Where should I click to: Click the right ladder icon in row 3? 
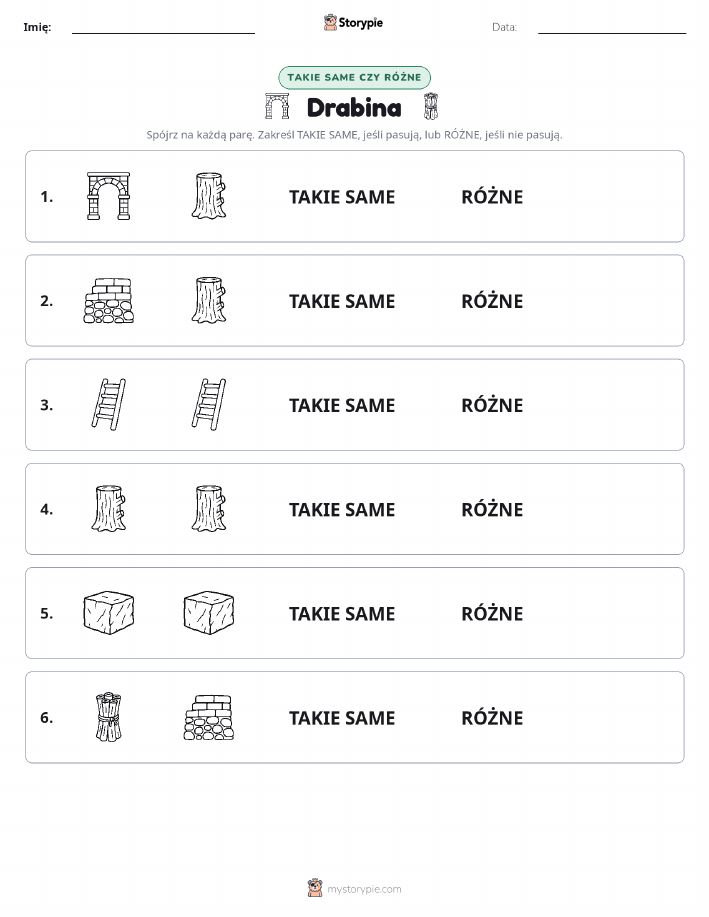(x=209, y=405)
